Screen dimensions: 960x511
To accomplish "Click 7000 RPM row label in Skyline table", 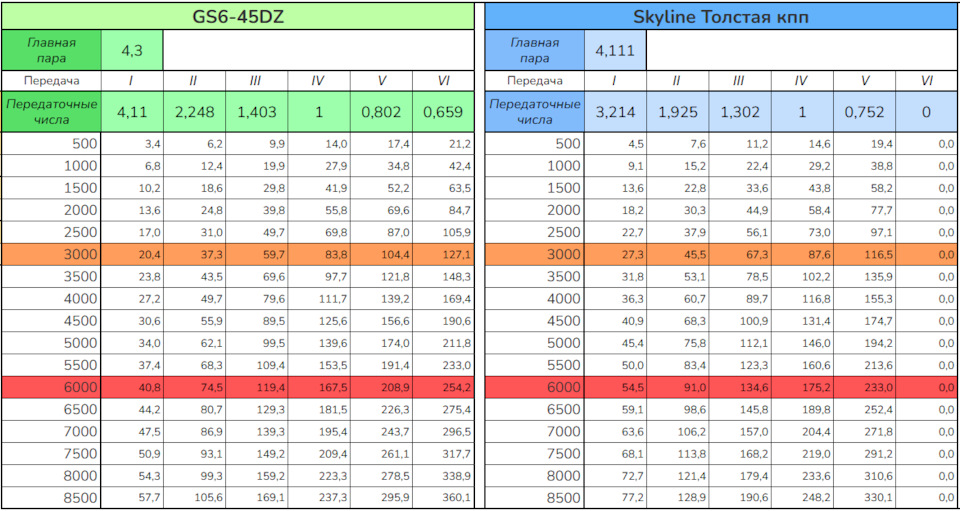I will pos(534,431).
